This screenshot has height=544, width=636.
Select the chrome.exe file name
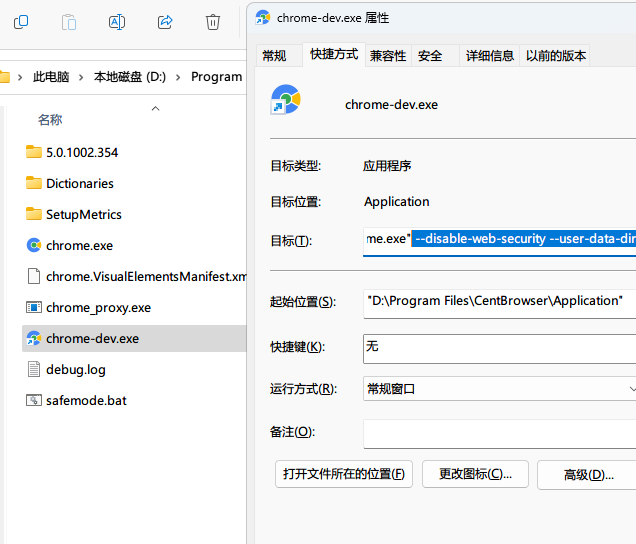tap(80, 245)
